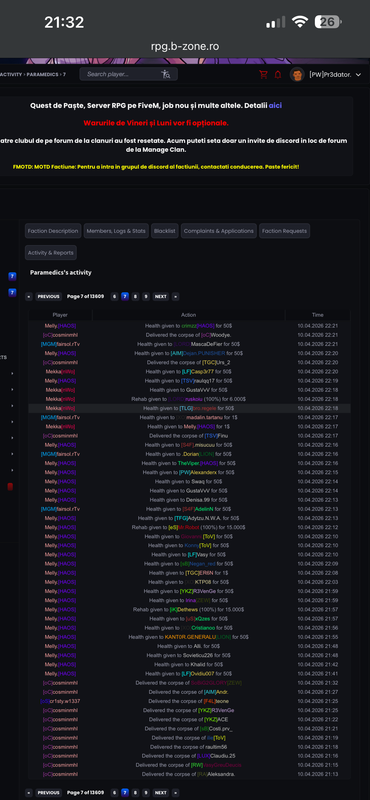The image size is (370, 800).
Task: Select [TSV]raulqq17 player name
Action: (198, 381)
